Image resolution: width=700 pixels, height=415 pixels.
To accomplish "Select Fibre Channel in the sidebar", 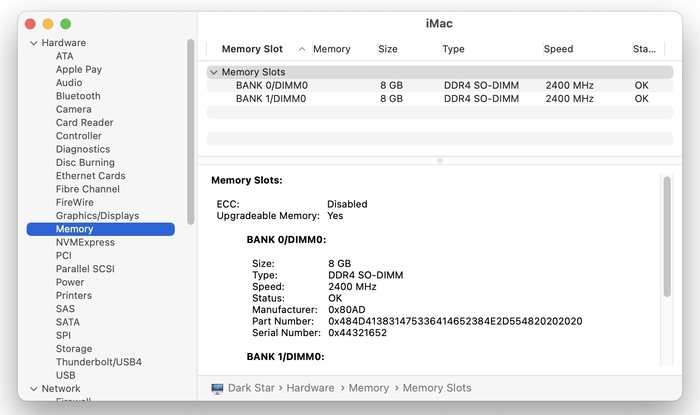I will (x=88, y=189).
